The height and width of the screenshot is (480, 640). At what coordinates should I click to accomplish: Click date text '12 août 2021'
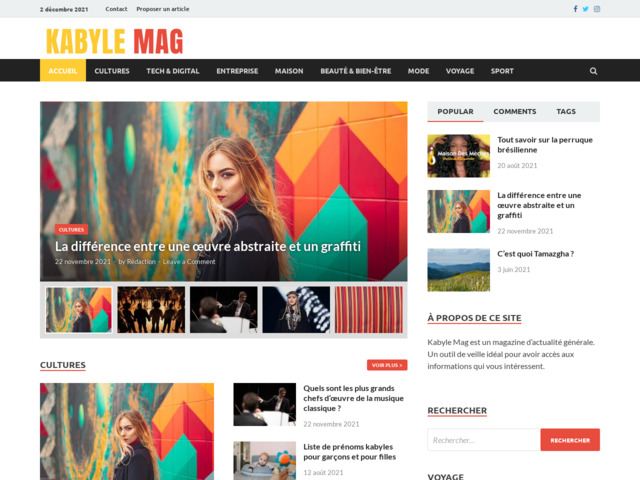(x=323, y=473)
